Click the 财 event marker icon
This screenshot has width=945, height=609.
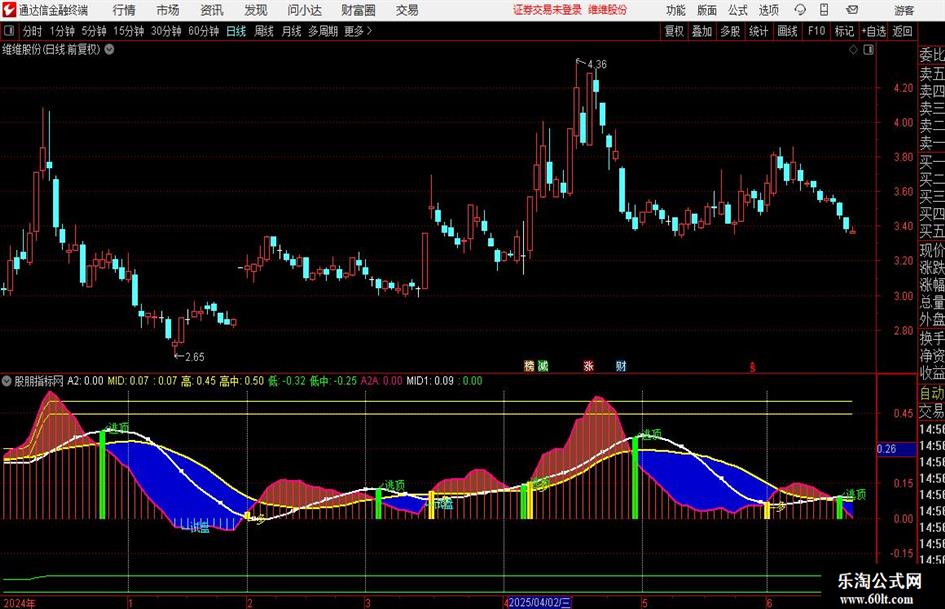tap(621, 366)
